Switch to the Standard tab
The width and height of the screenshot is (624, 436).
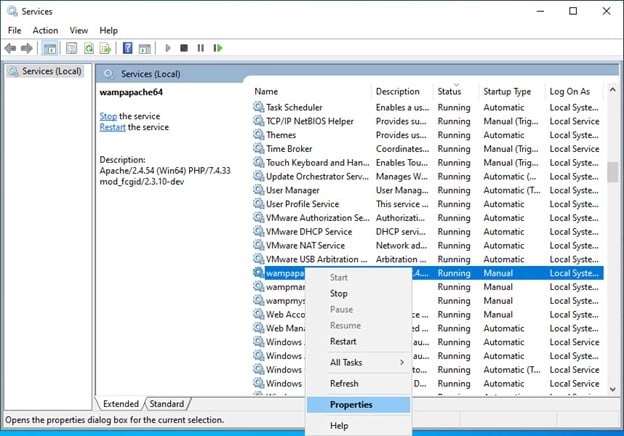coord(167,404)
